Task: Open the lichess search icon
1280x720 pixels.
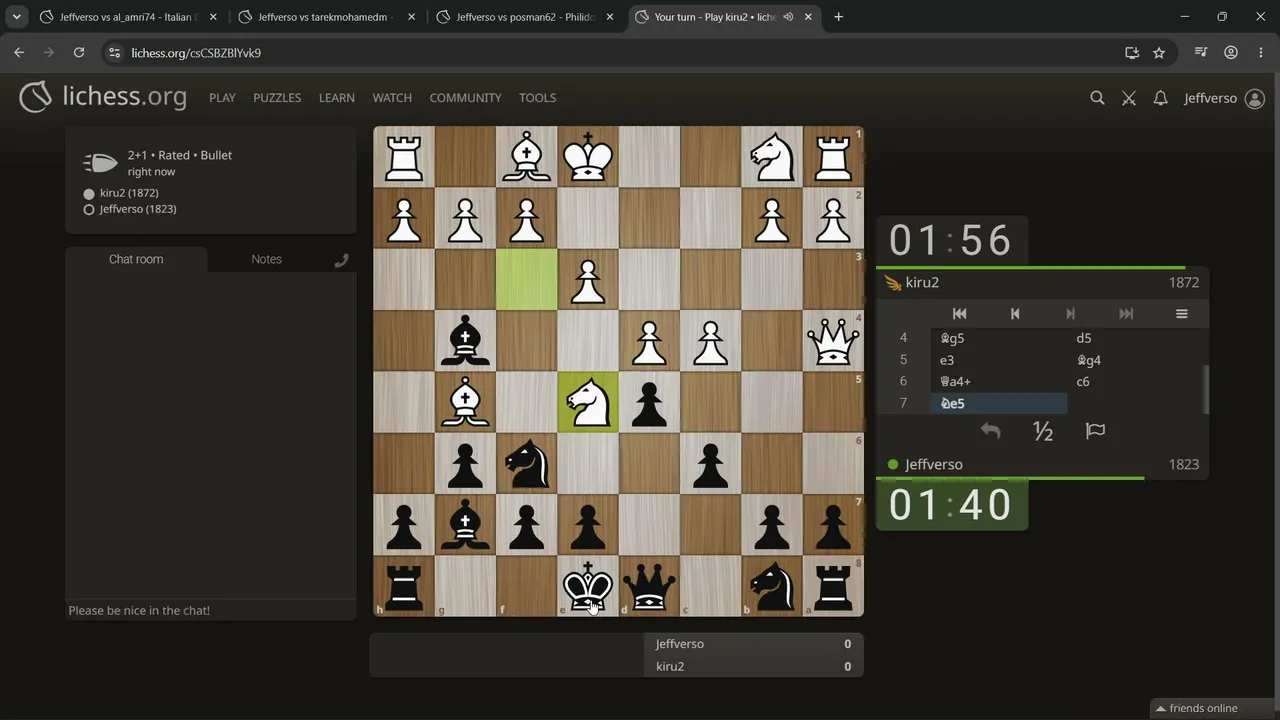Action: [1097, 98]
